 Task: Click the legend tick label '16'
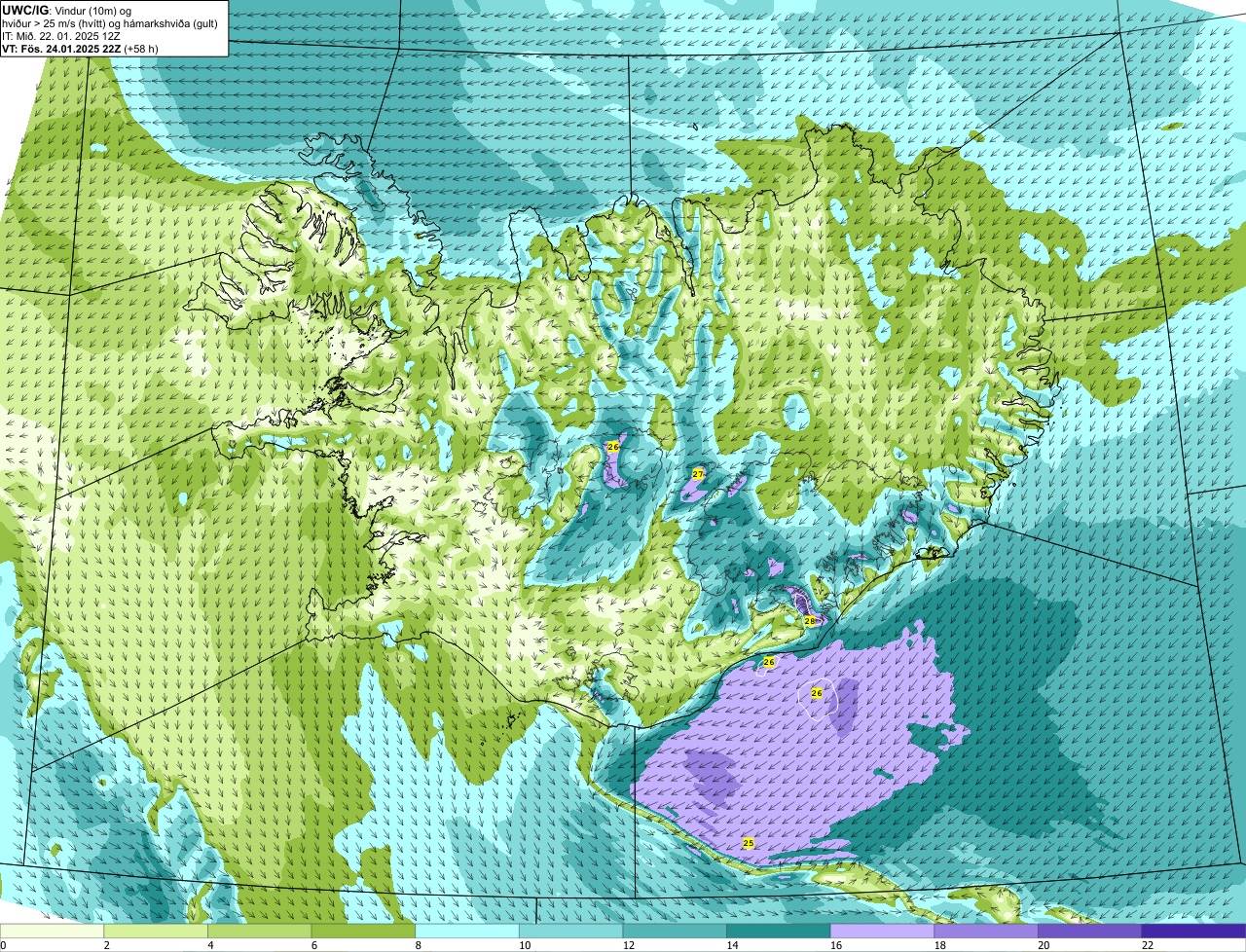click(836, 945)
